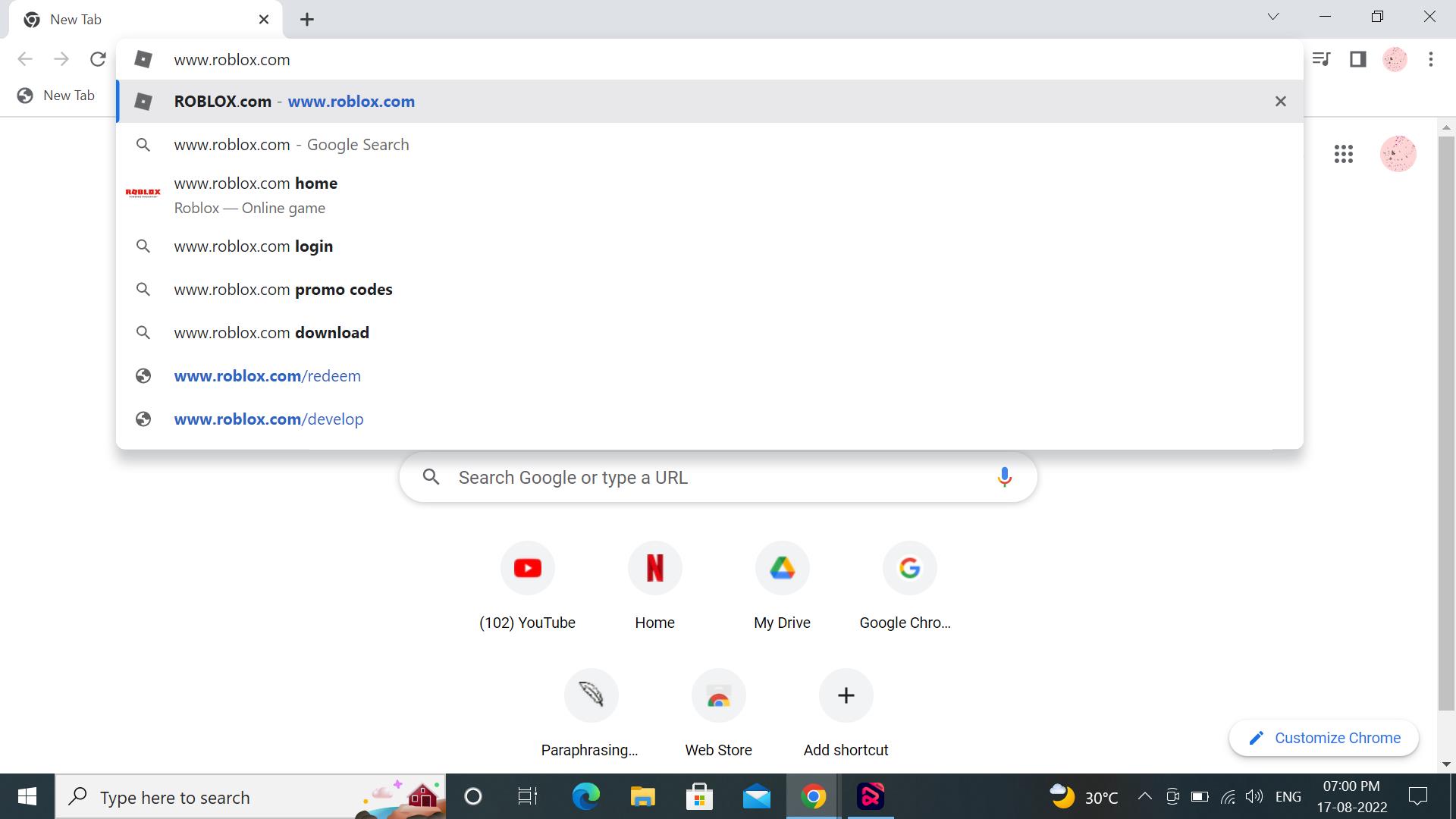1456x819 pixels.
Task: Choose the www.roblox.com login suggestion
Action: (x=710, y=246)
